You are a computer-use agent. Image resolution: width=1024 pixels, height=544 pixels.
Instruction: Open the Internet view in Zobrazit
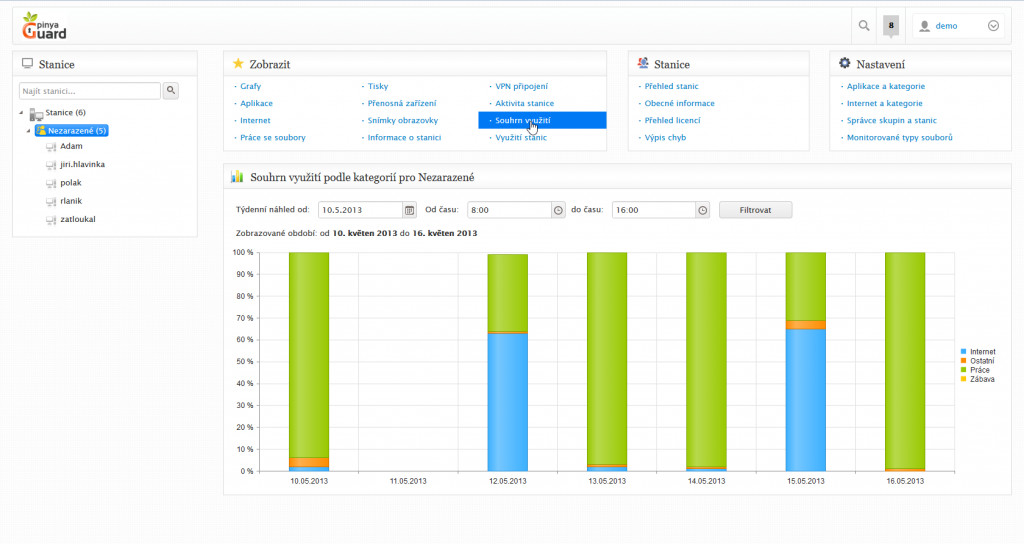click(255, 120)
